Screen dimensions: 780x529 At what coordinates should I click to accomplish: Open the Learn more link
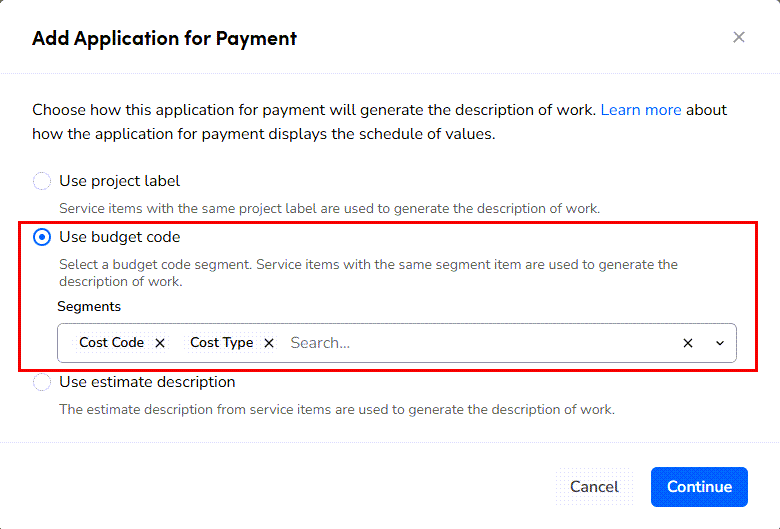641,110
